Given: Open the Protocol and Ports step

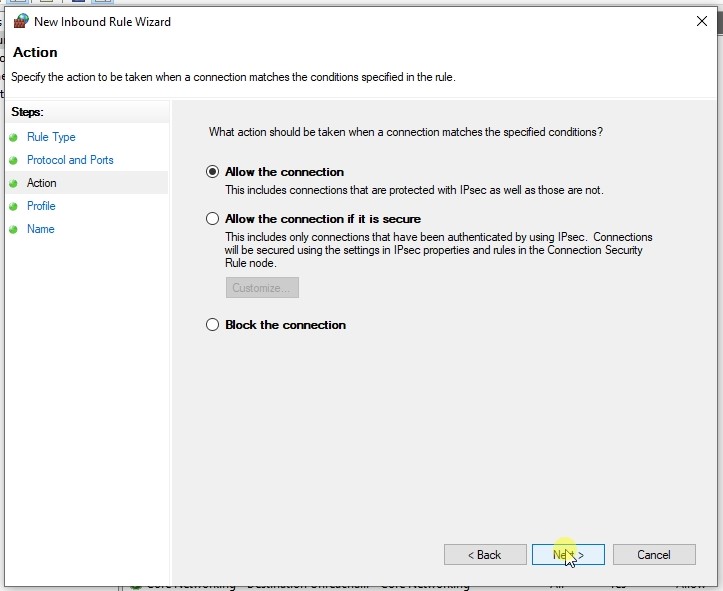Looking at the screenshot, I should click(x=70, y=161).
